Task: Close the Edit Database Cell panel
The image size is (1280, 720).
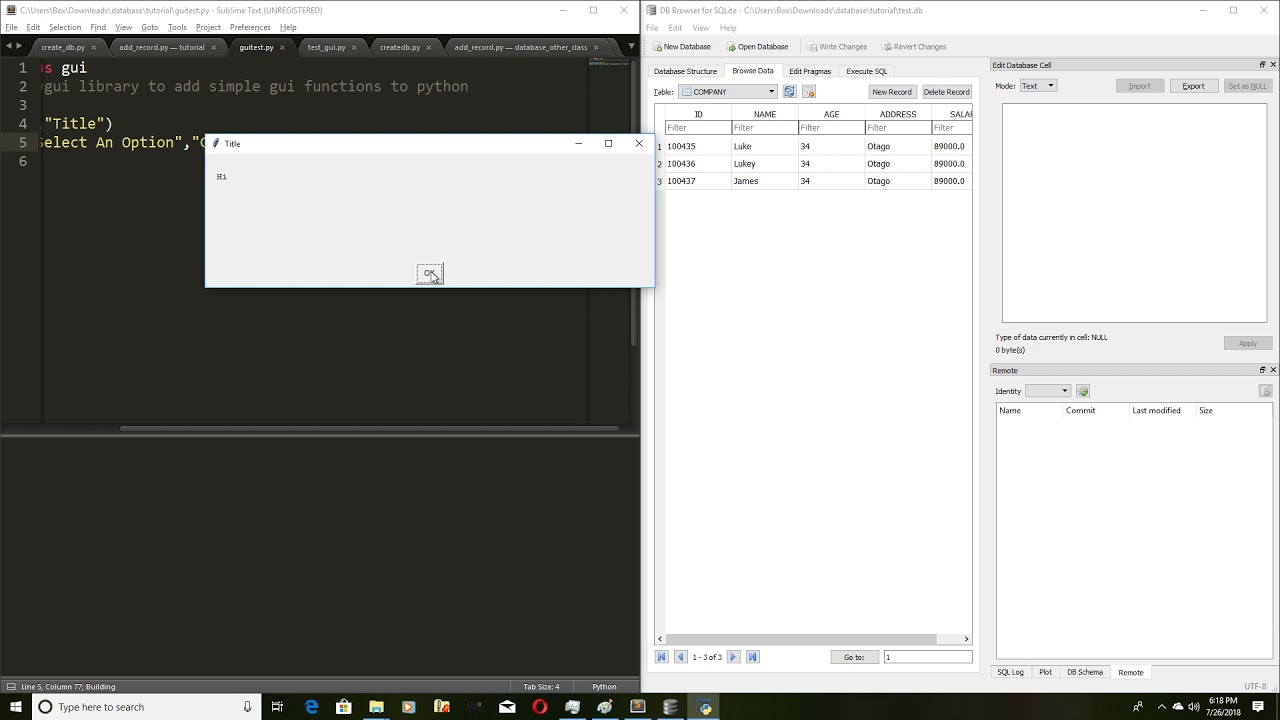Action: 1273,65
